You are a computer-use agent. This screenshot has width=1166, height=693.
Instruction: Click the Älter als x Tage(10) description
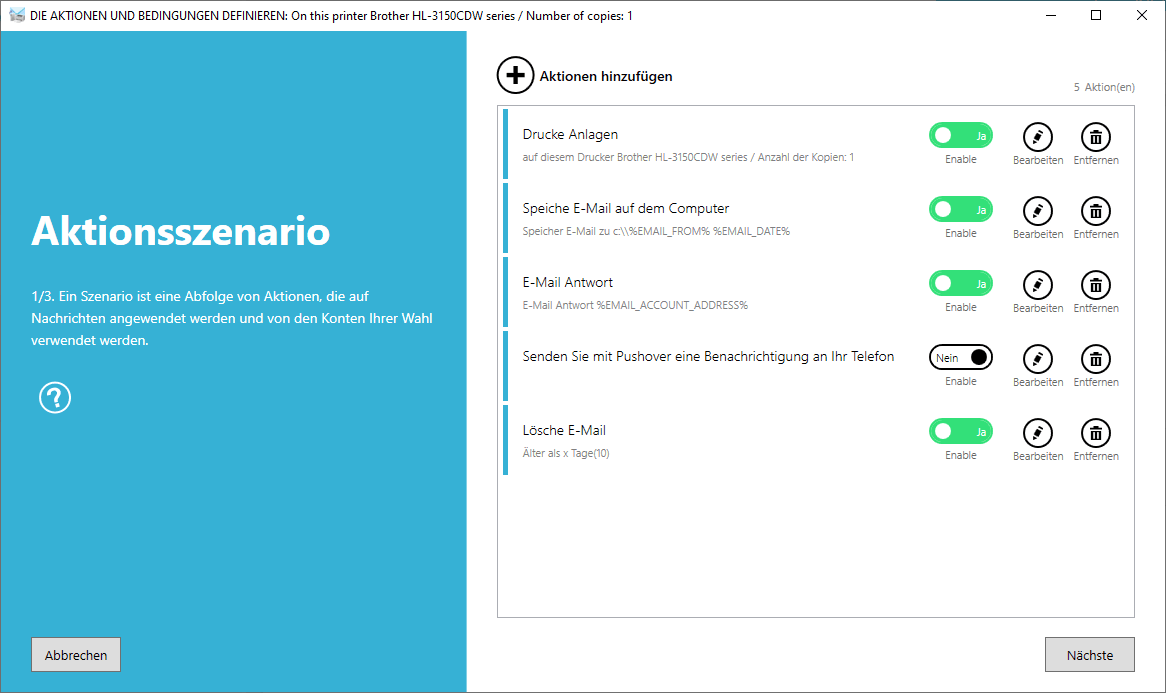[x=566, y=453]
